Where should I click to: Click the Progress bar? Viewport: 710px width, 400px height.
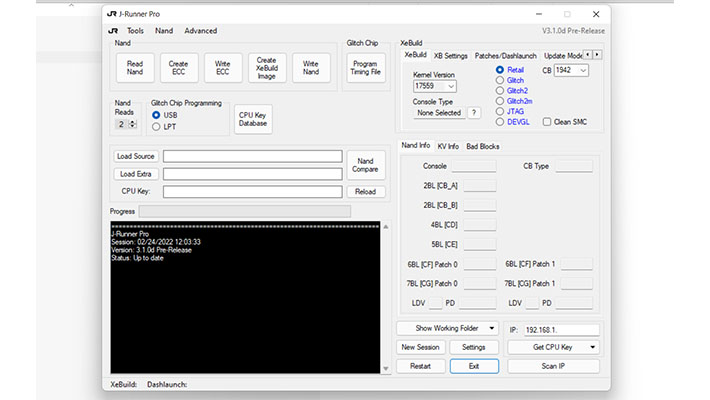(245, 211)
